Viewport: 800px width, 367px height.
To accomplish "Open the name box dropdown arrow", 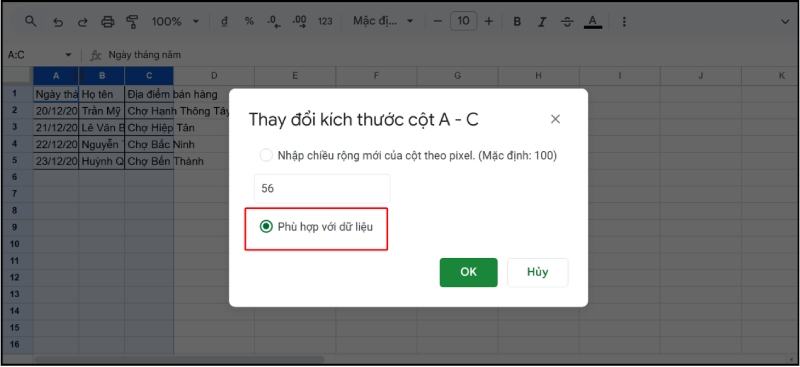I will (68, 55).
